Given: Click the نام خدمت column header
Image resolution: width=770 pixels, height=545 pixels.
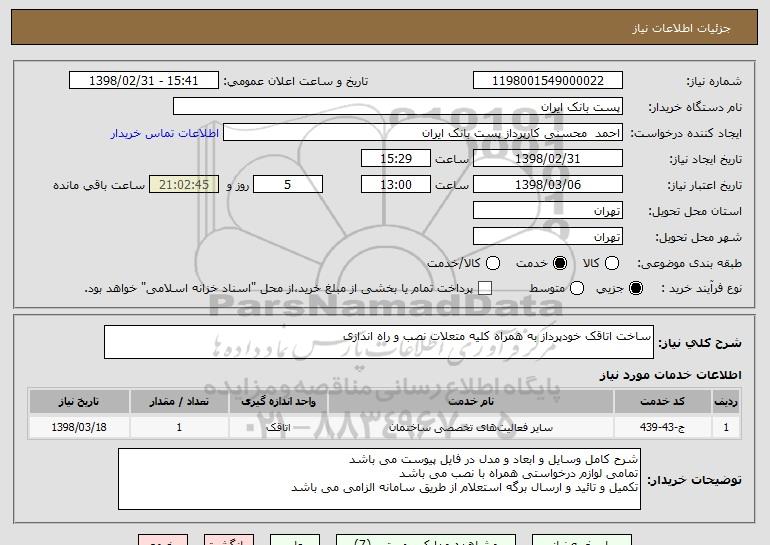Looking at the screenshot, I should [x=471, y=402].
